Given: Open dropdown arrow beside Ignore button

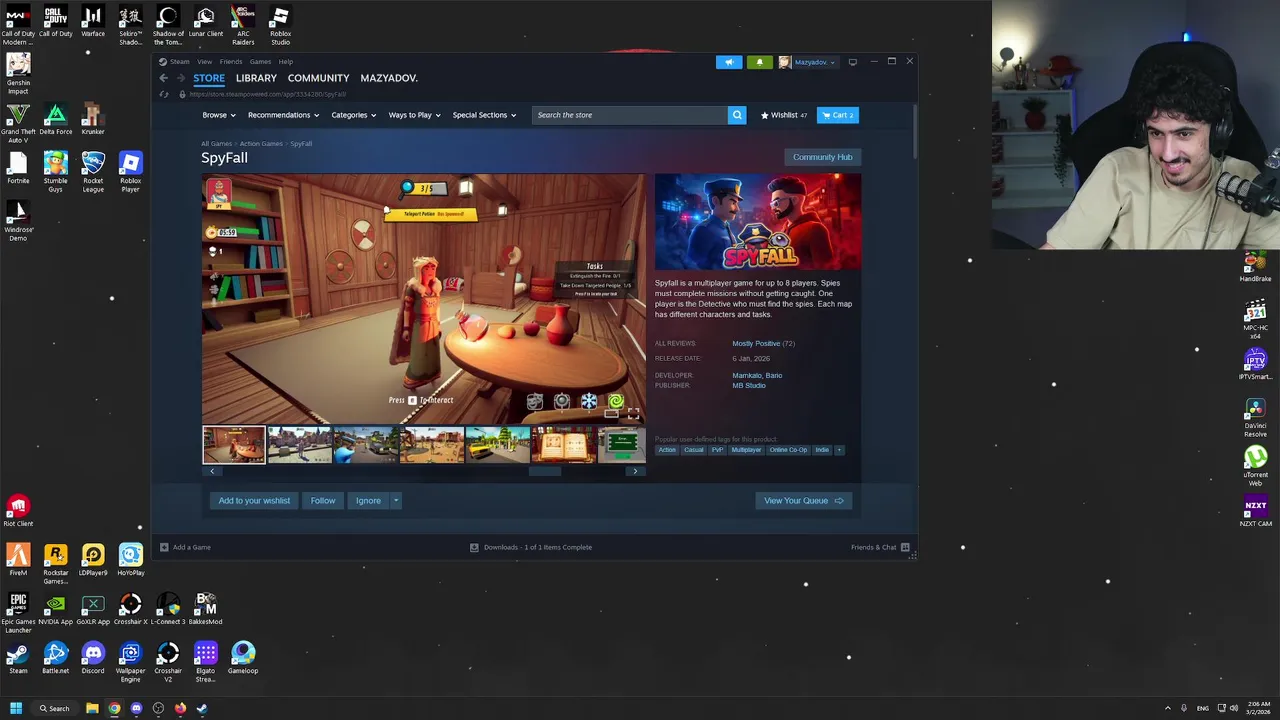Looking at the screenshot, I should tap(395, 501).
